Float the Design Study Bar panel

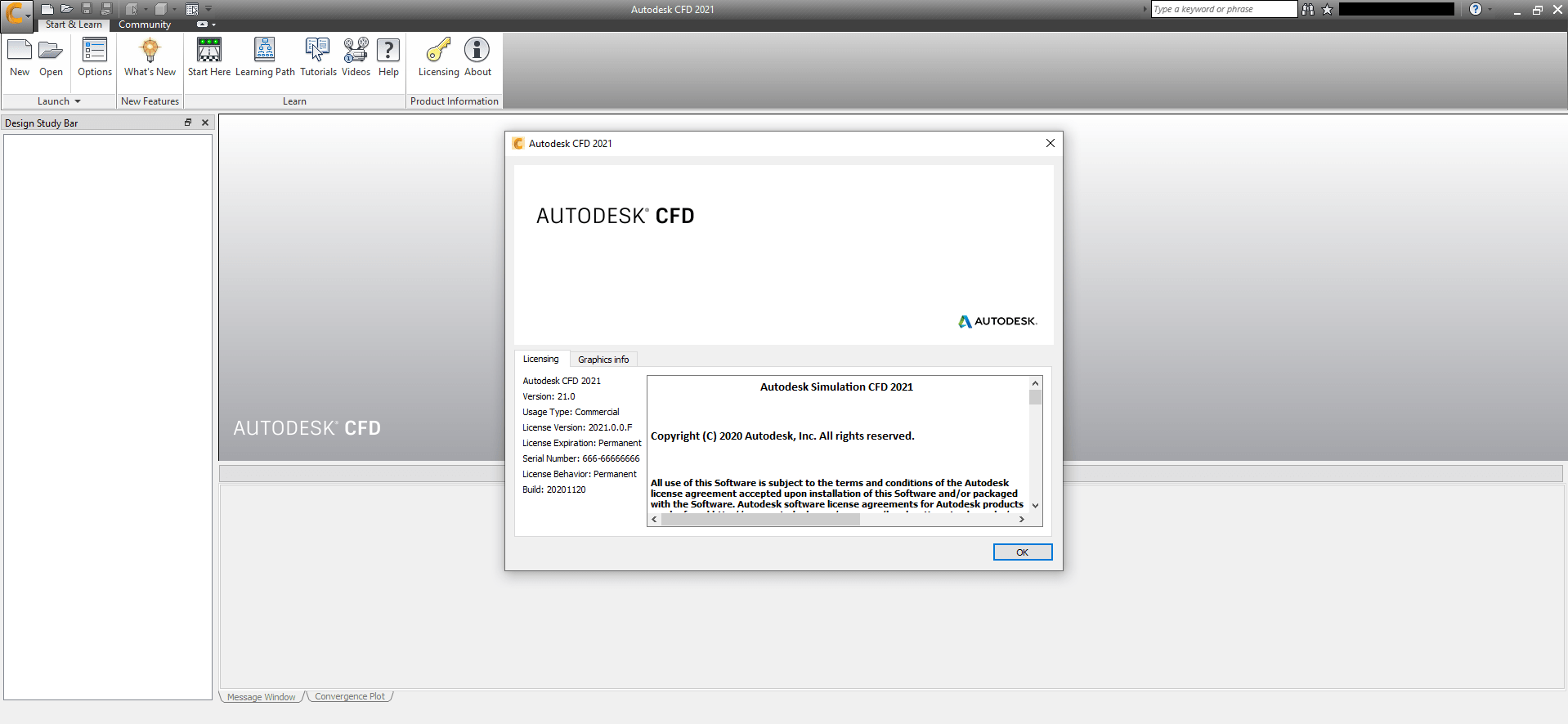tap(188, 123)
